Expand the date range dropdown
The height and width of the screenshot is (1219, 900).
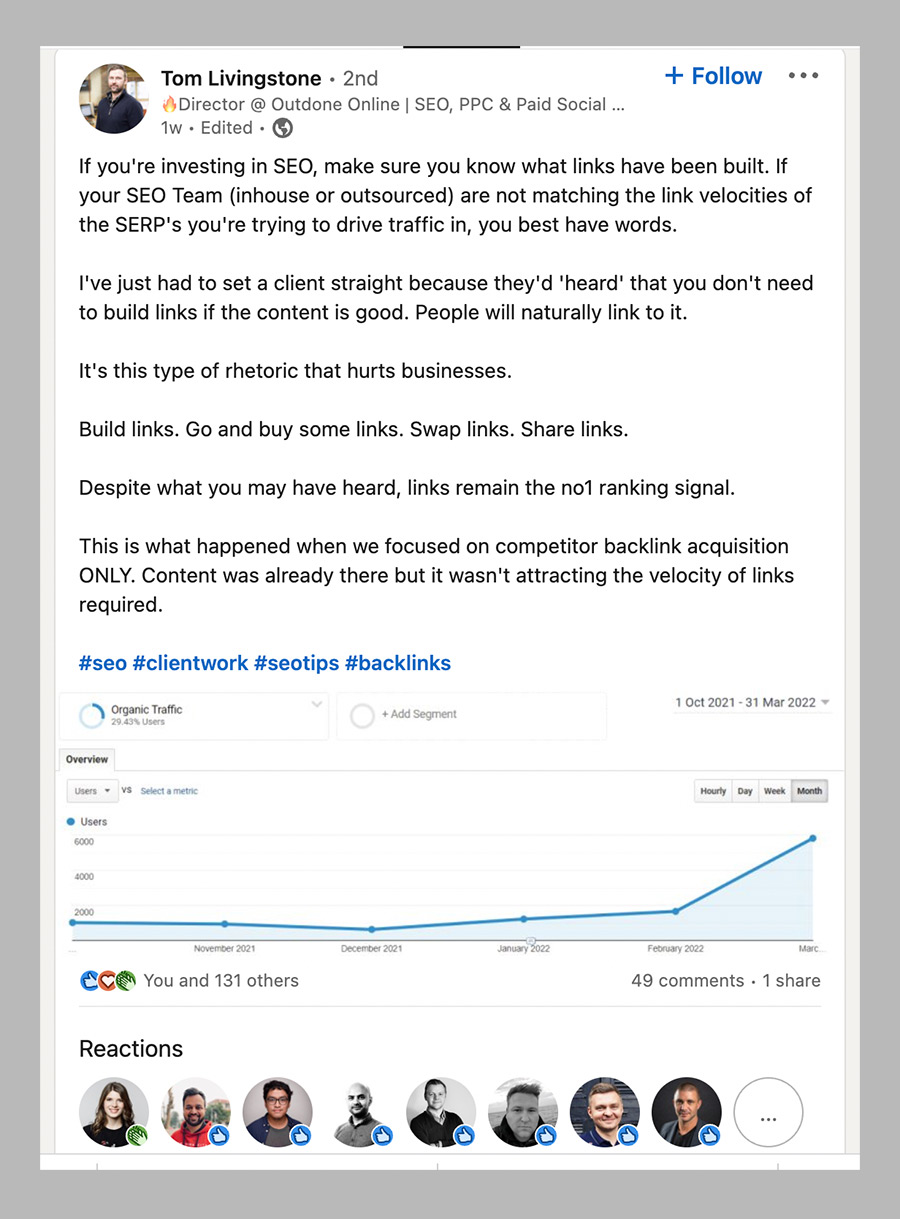point(824,703)
